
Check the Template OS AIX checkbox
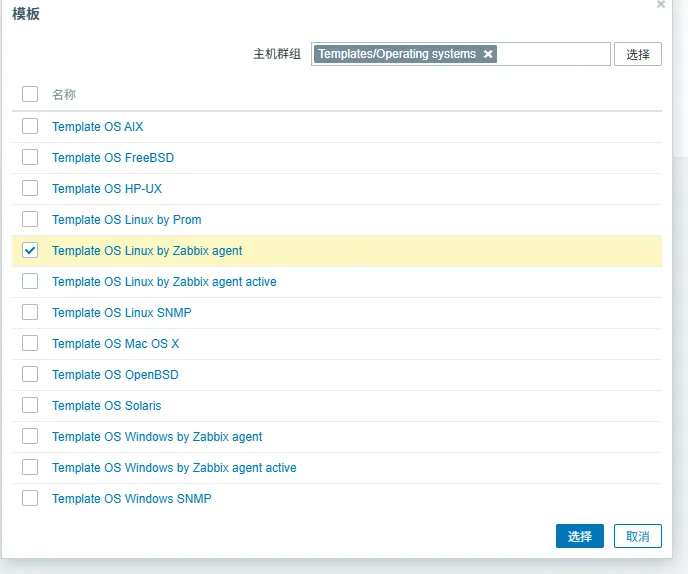pos(30,126)
